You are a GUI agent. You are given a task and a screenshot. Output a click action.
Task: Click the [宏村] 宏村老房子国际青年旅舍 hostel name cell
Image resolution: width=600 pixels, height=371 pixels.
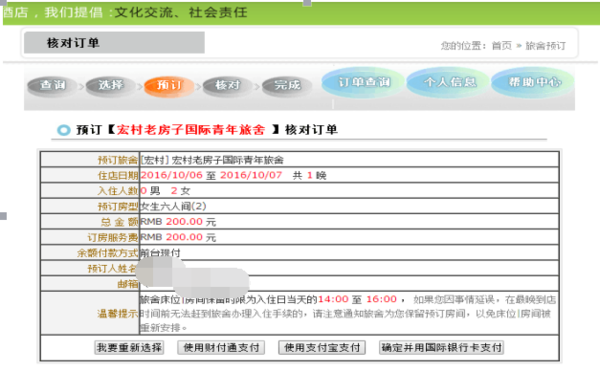click(x=212, y=160)
